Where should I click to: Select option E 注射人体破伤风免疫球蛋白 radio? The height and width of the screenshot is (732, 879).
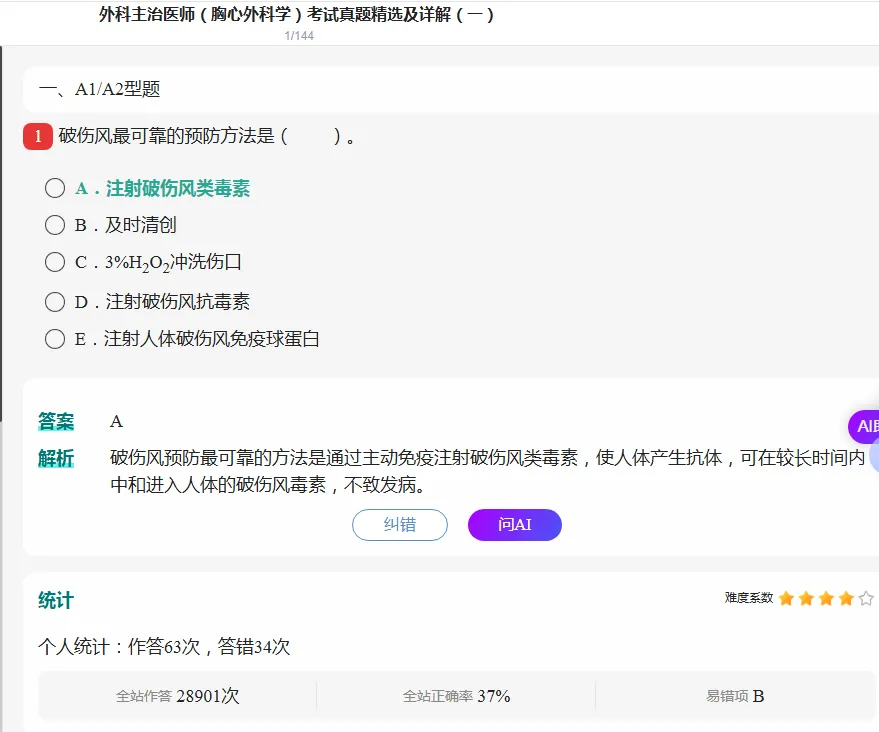click(x=55, y=339)
